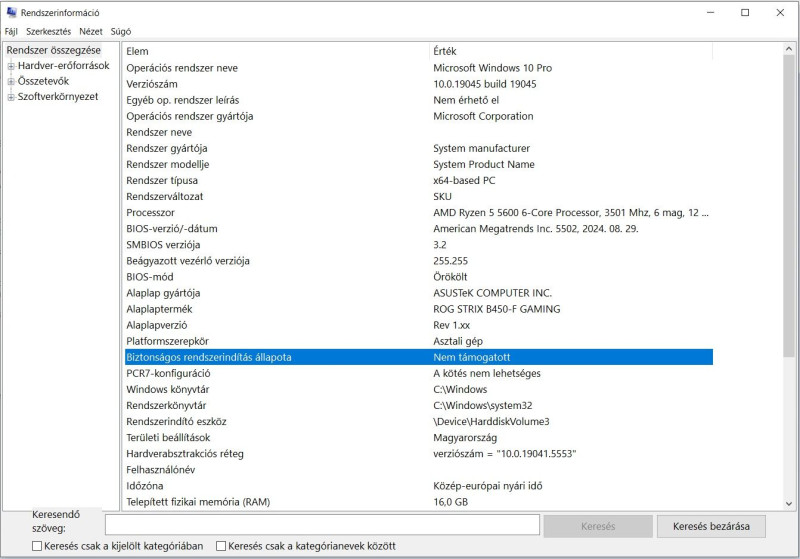
Task: Expand the Hardver-erőforrások tree node
Action: click(11, 66)
